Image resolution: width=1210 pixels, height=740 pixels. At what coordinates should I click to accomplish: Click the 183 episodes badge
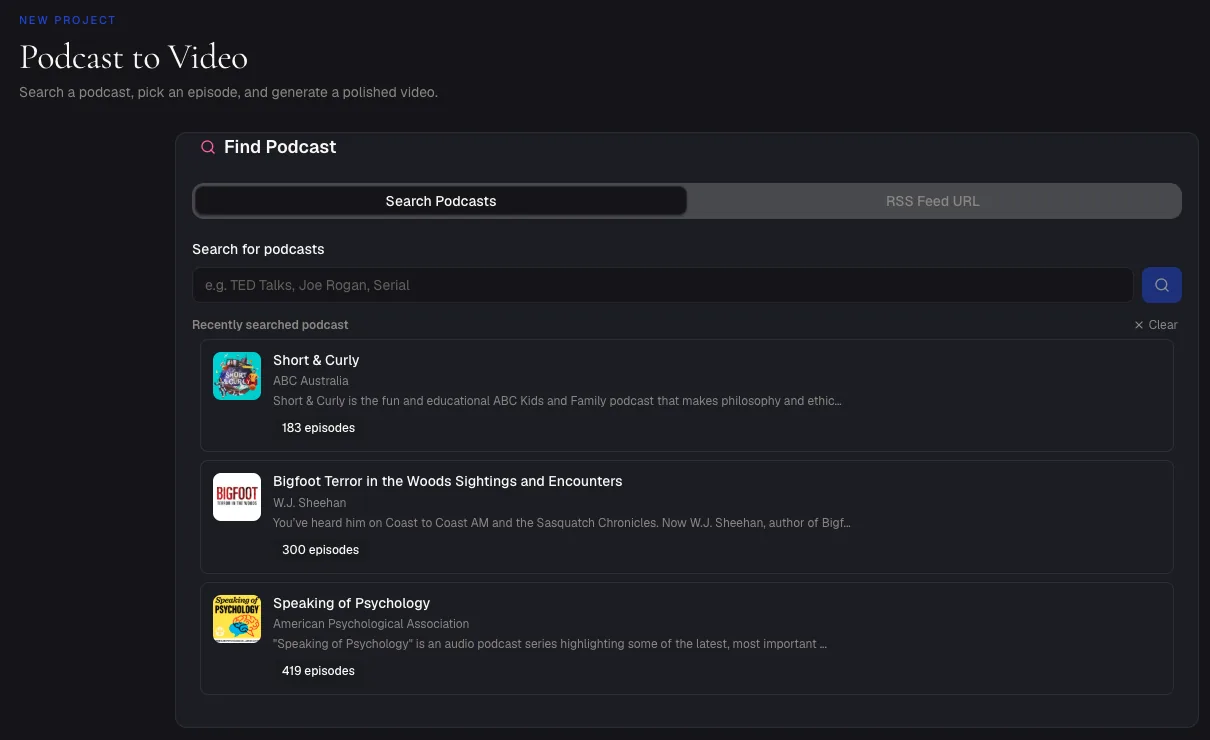coord(318,428)
